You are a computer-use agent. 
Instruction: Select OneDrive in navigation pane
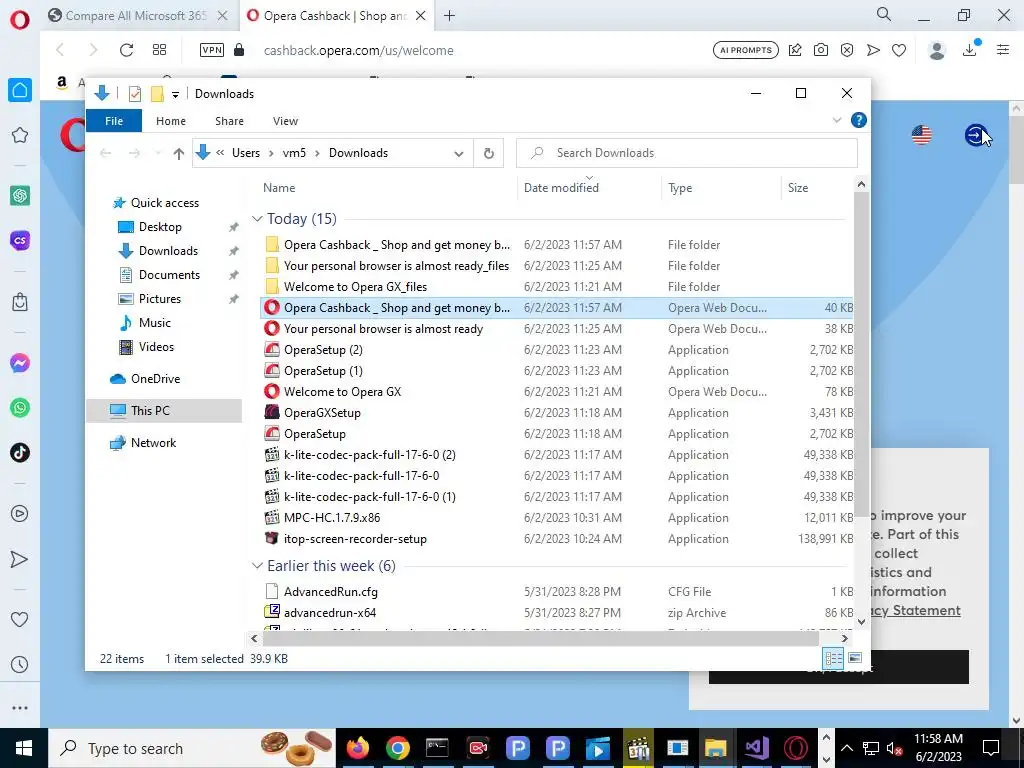[x=155, y=379]
